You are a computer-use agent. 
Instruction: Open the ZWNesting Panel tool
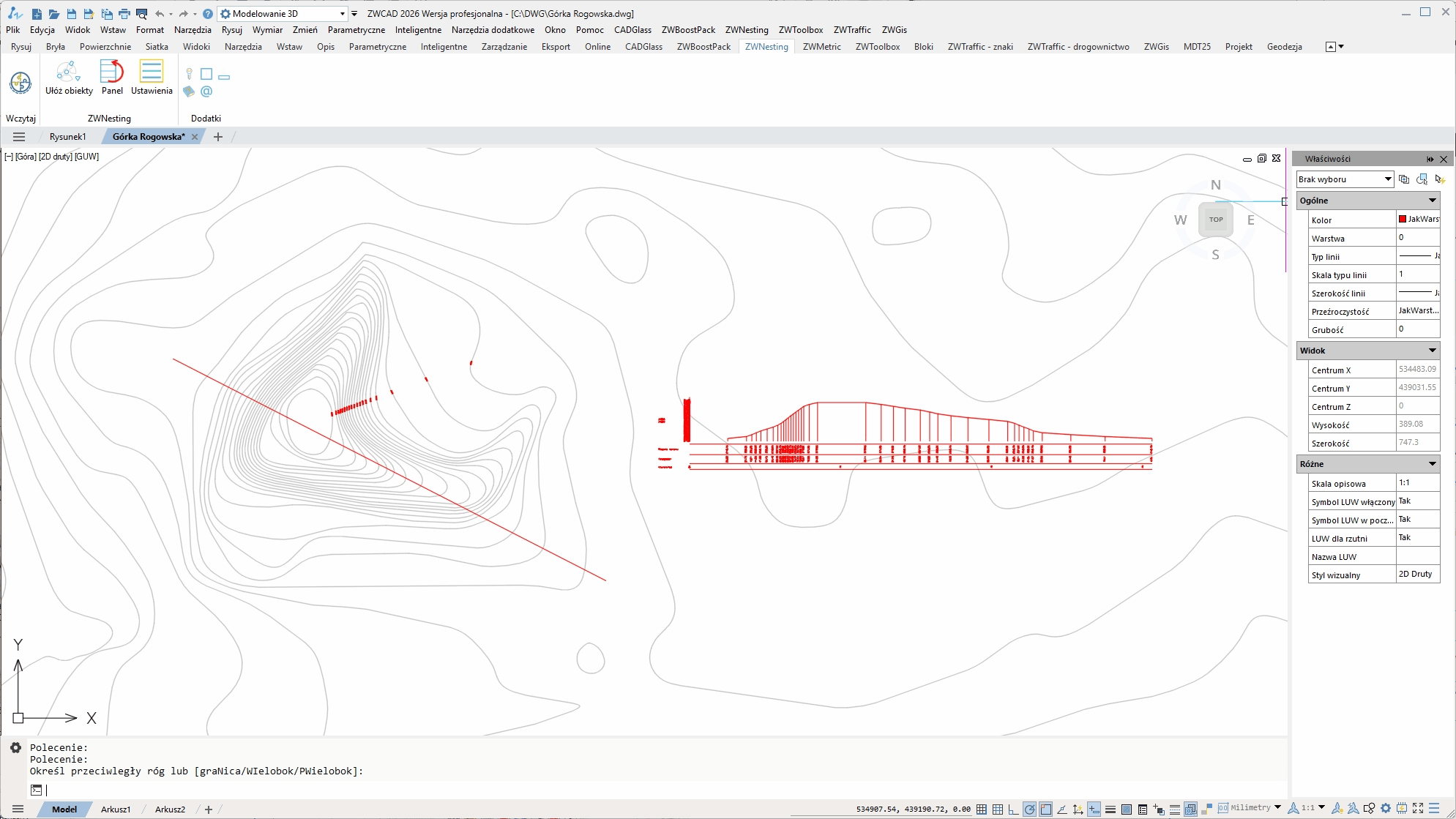point(112,78)
